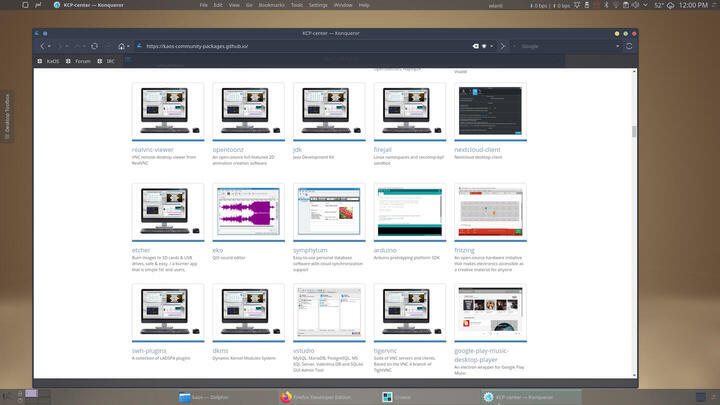720x405 pixels.
Task: Open the symphytum package link
Action: click(x=310, y=250)
